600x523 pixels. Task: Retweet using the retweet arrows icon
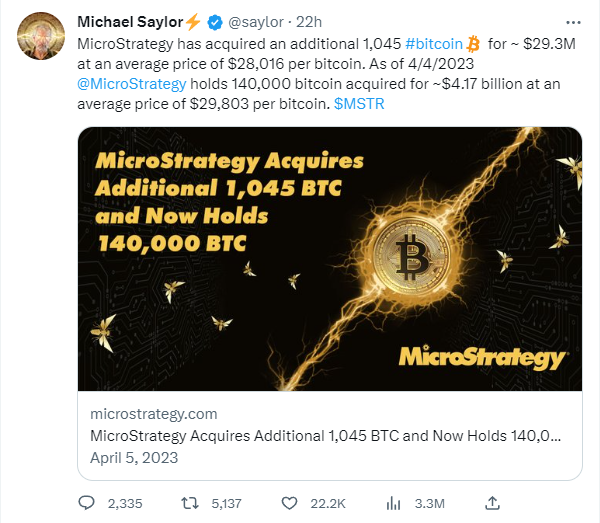(190, 503)
